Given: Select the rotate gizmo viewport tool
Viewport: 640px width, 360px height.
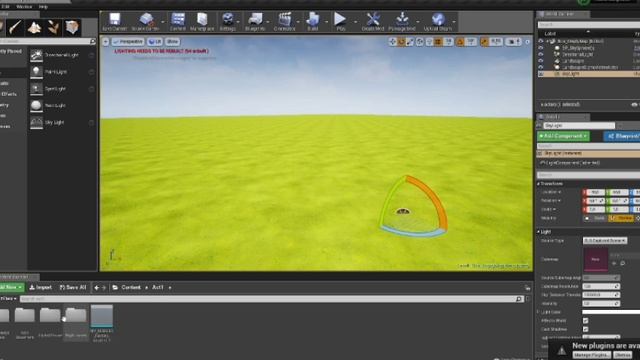Looking at the screenshot, I should pos(401,42).
